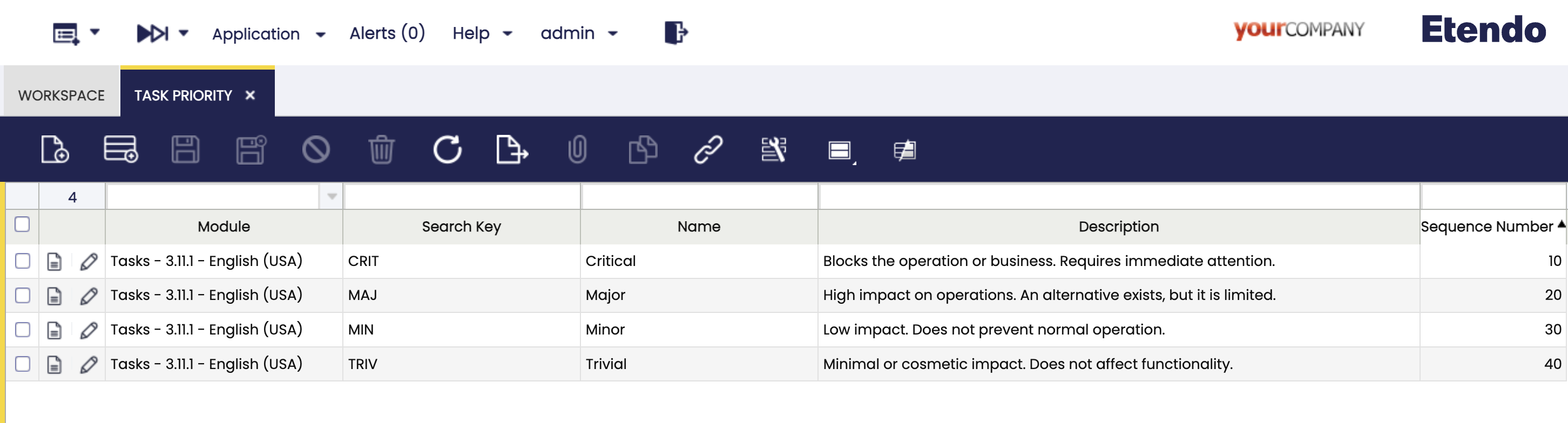Open form view for Critical row
Viewport: 1568px width, 423px height.
click(x=55, y=262)
